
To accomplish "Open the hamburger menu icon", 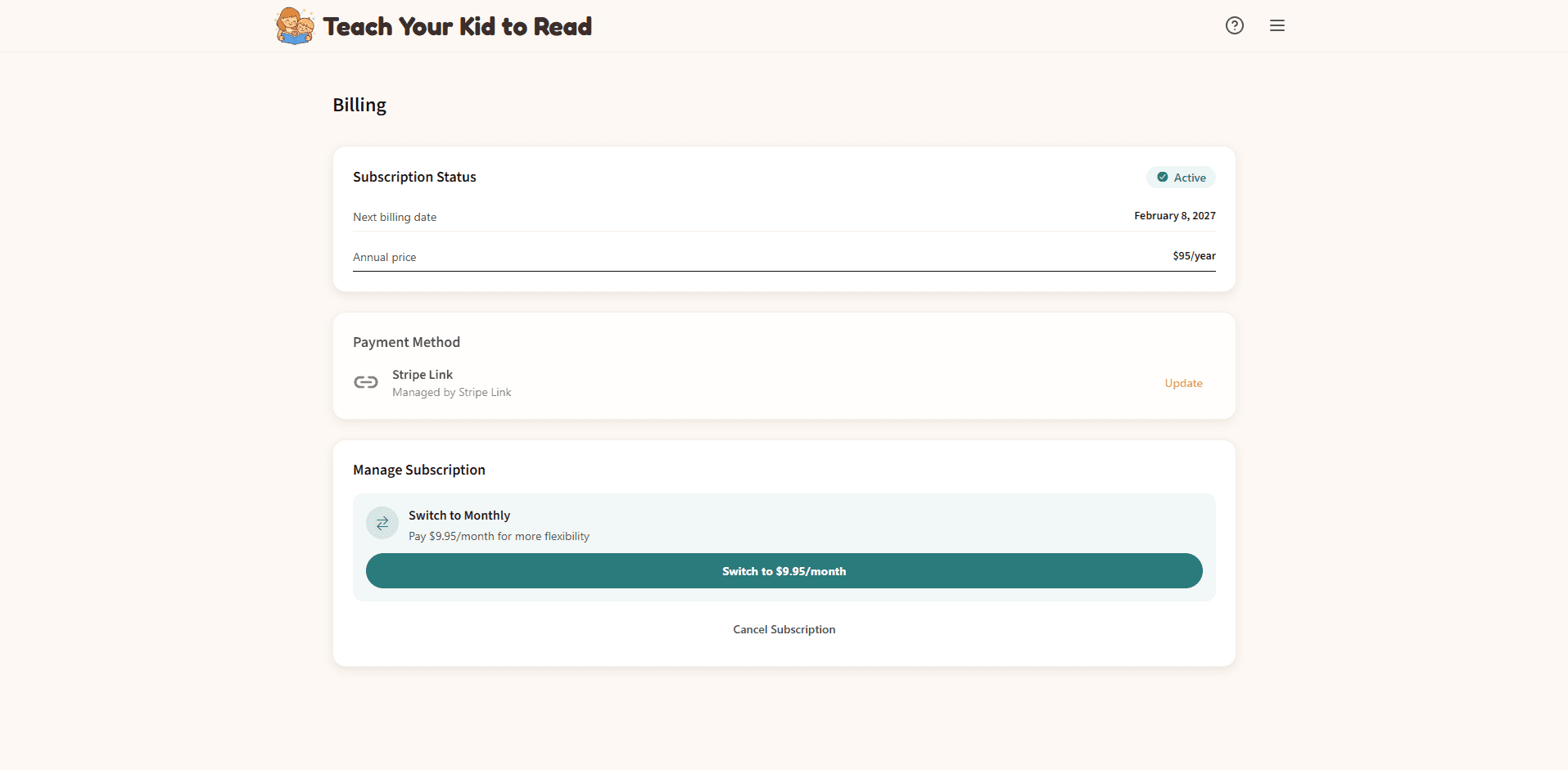I will coord(1277,25).
